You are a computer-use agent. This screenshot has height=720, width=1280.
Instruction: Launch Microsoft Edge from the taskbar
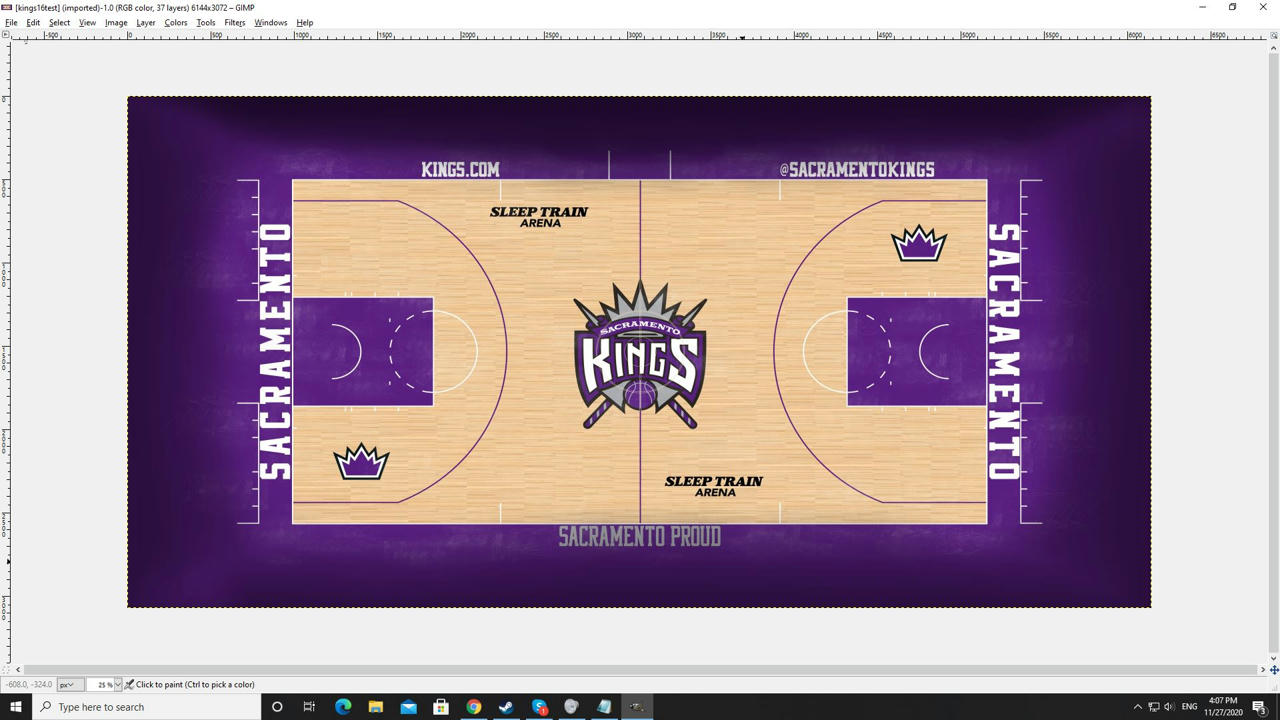pyautogui.click(x=343, y=707)
